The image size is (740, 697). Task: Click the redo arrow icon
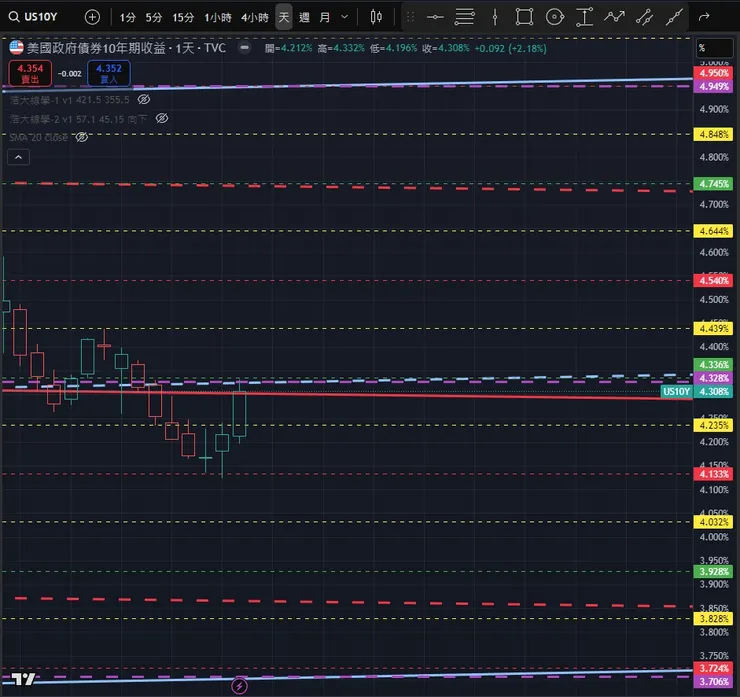point(704,17)
